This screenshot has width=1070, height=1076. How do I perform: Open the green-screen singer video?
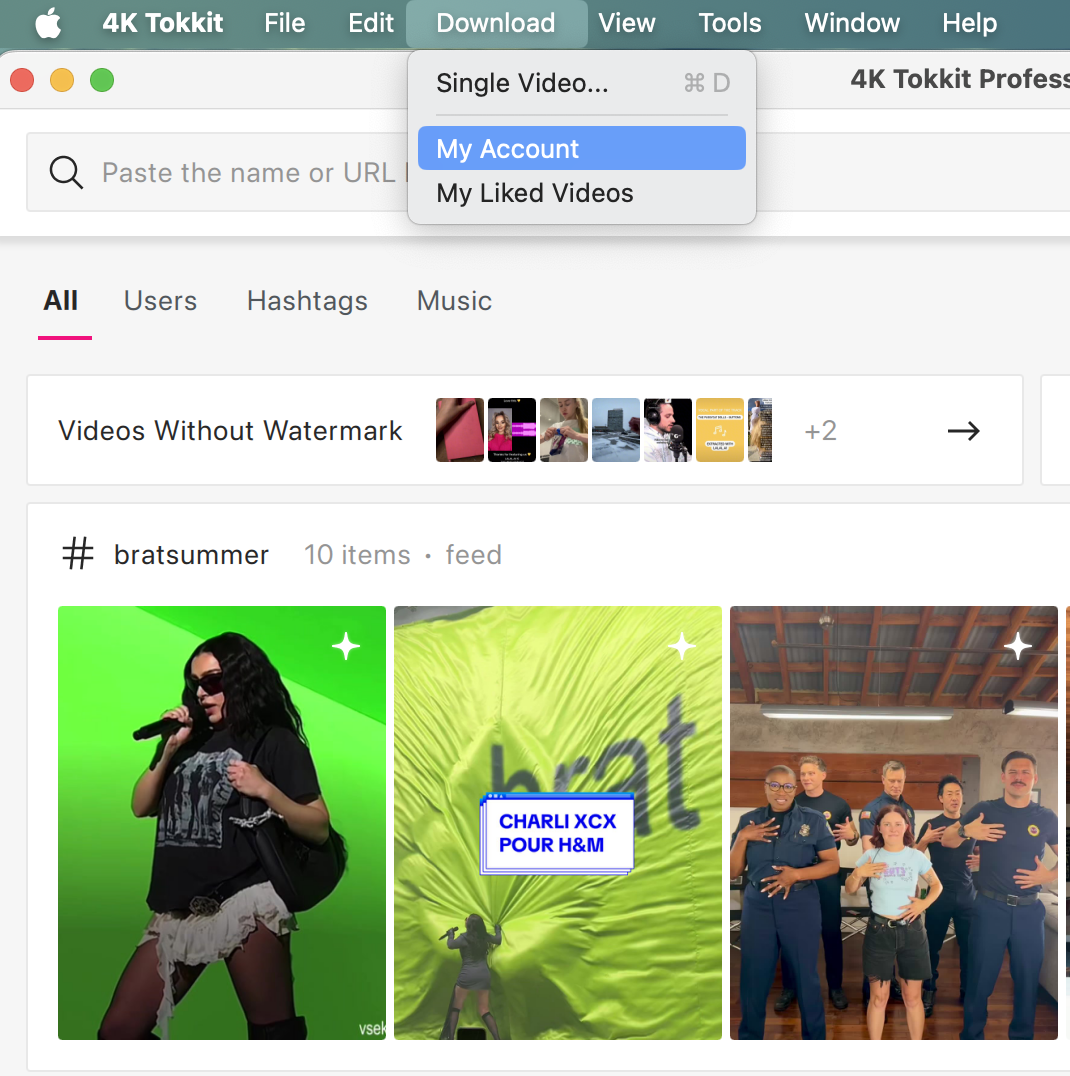point(222,823)
